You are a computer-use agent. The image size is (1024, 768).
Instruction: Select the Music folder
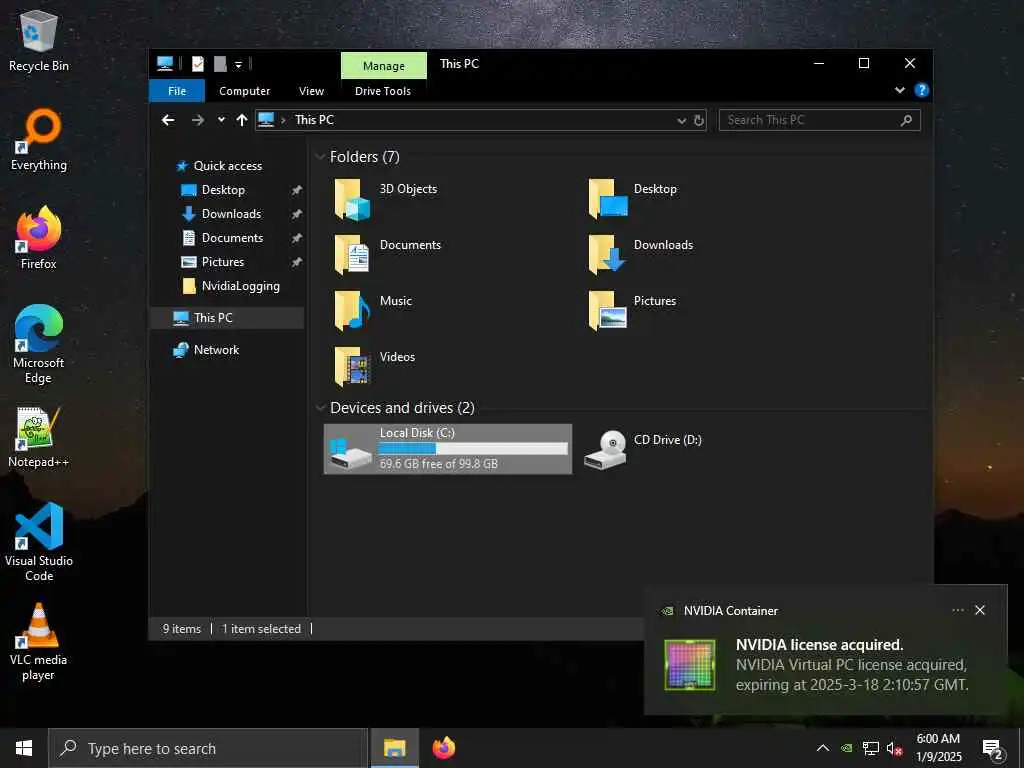click(374, 311)
